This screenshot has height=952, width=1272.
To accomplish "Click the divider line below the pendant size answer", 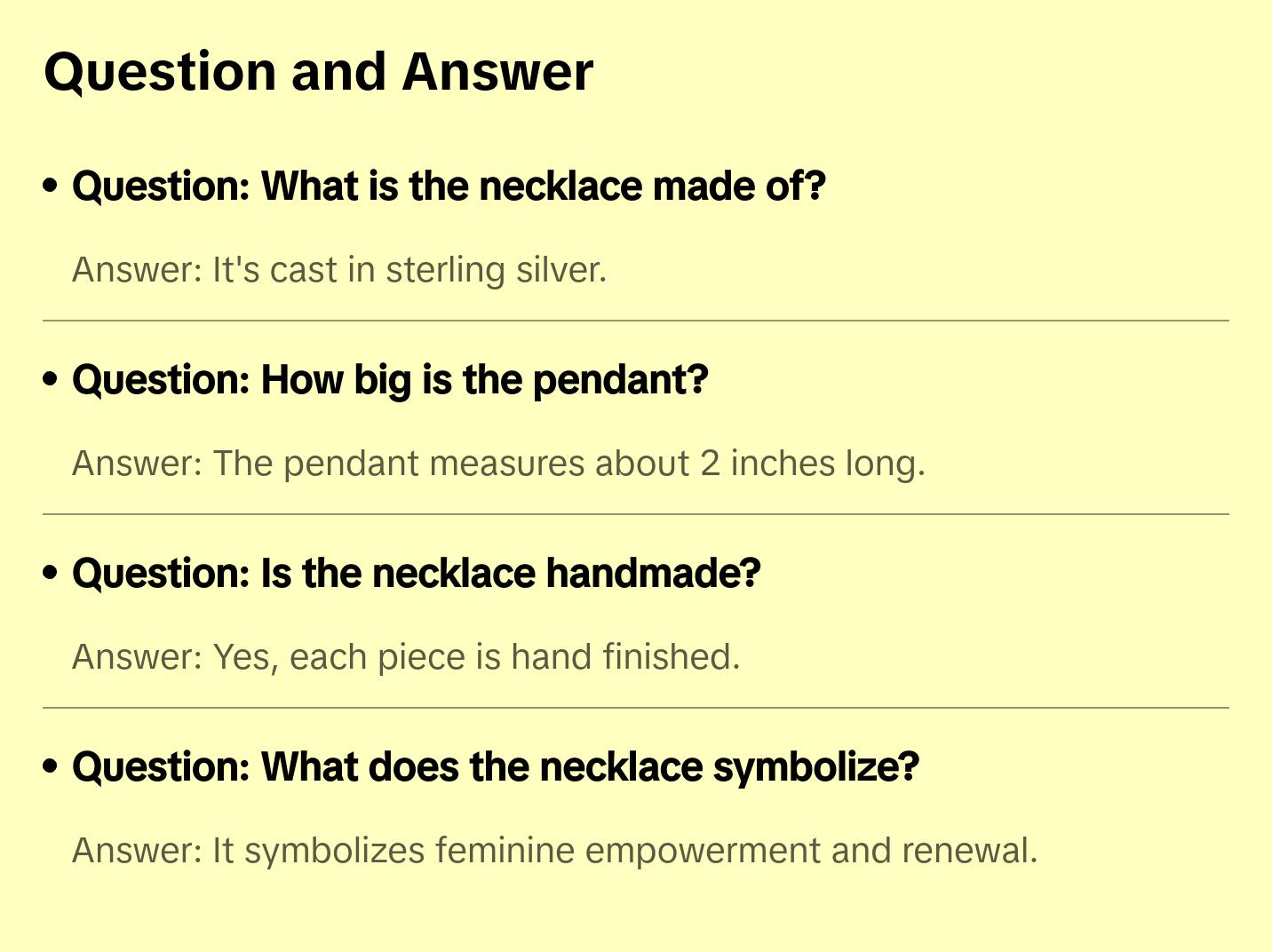I will coord(636,513).
